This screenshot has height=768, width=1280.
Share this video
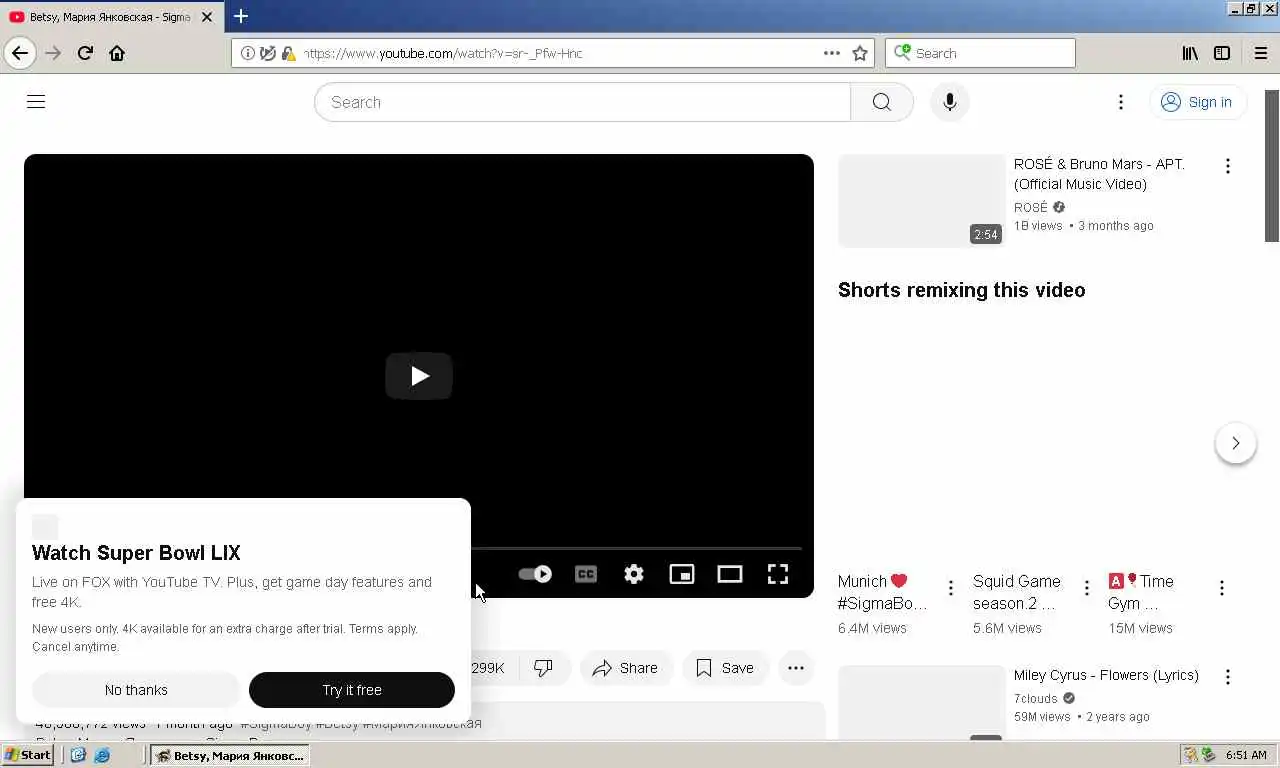tap(625, 668)
